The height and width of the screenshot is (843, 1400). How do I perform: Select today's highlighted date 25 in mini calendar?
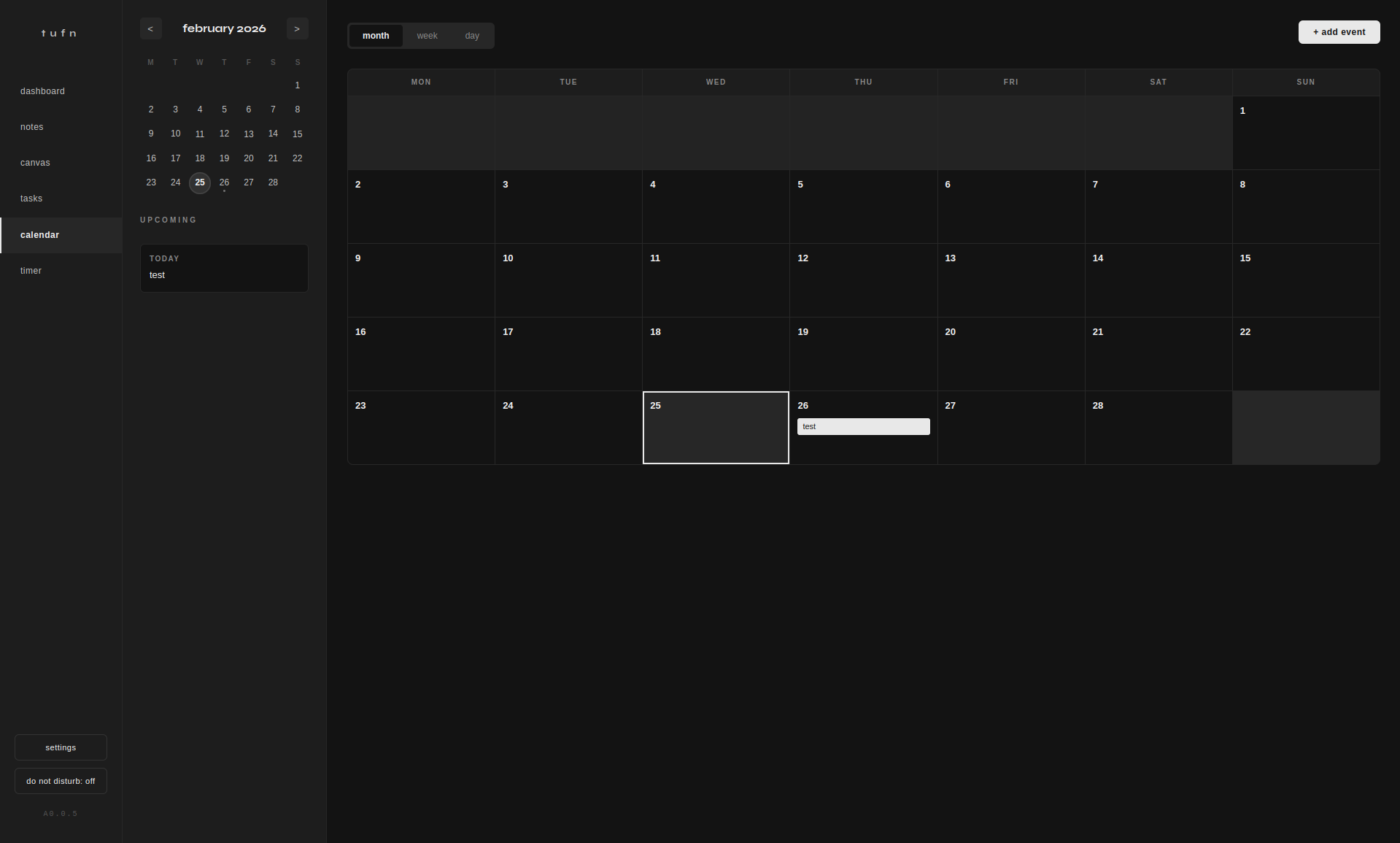200,182
